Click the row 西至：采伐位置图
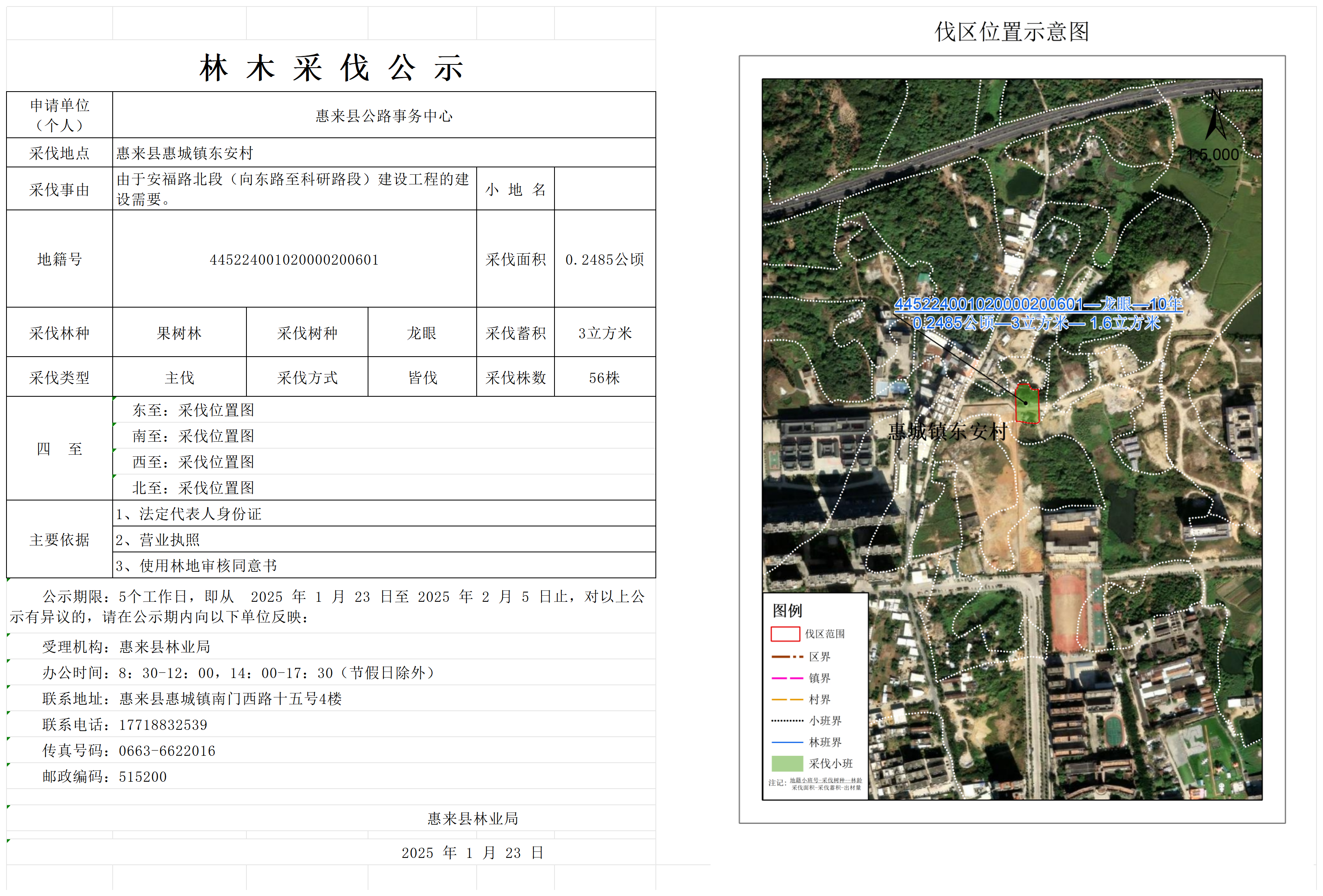 coord(384,462)
